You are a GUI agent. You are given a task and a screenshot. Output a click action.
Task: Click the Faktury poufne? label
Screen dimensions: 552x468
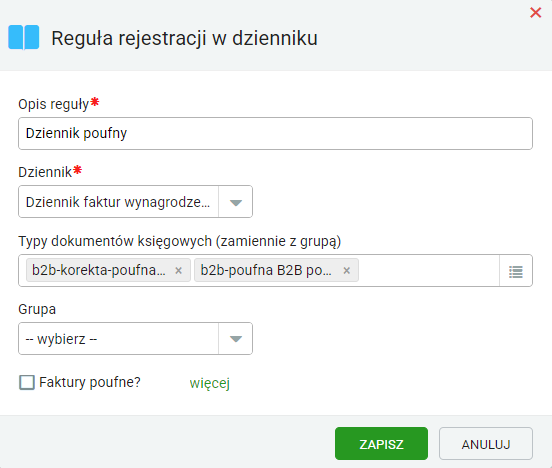[x=90, y=382]
